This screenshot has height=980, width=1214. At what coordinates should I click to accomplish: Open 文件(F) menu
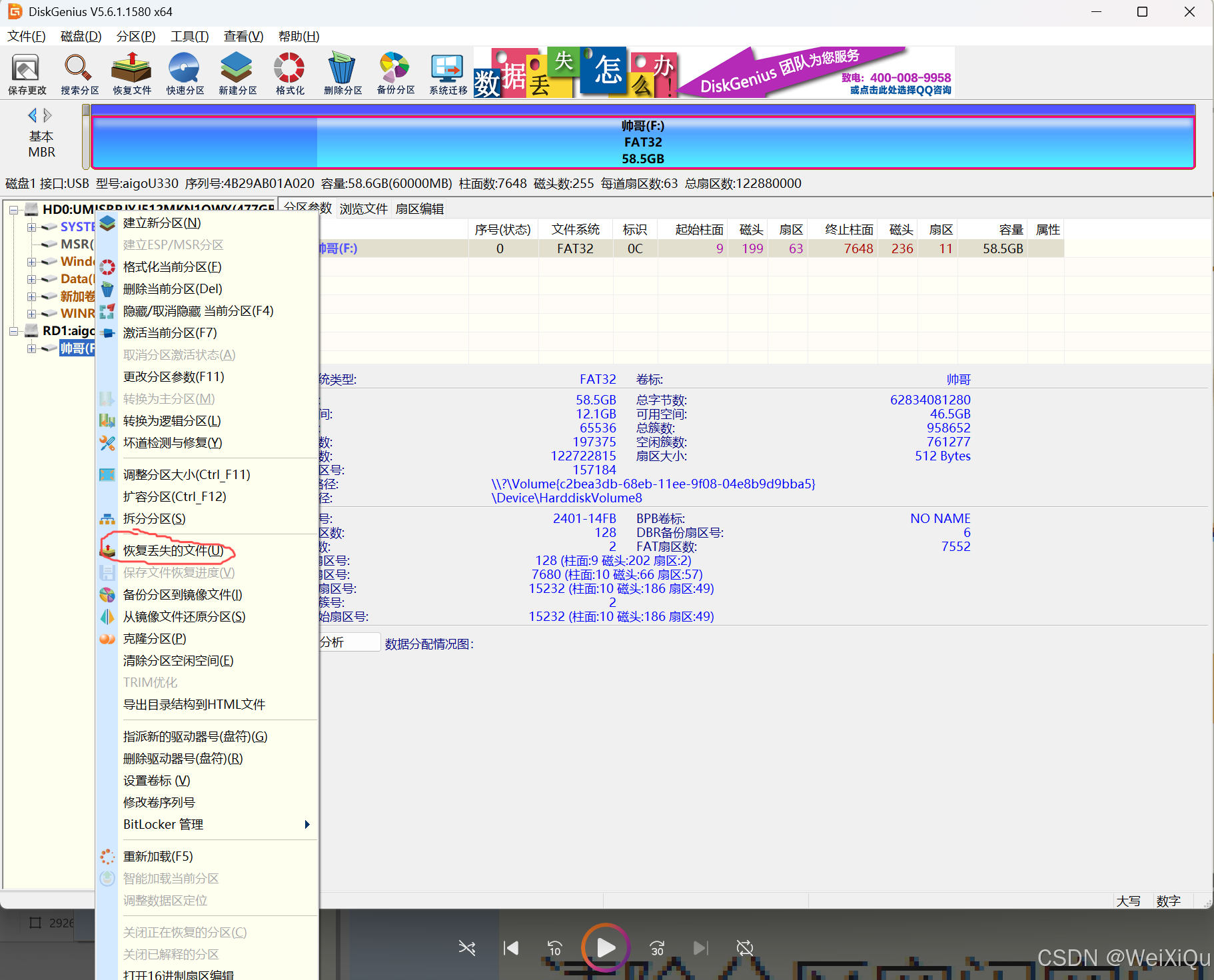[x=26, y=36]
